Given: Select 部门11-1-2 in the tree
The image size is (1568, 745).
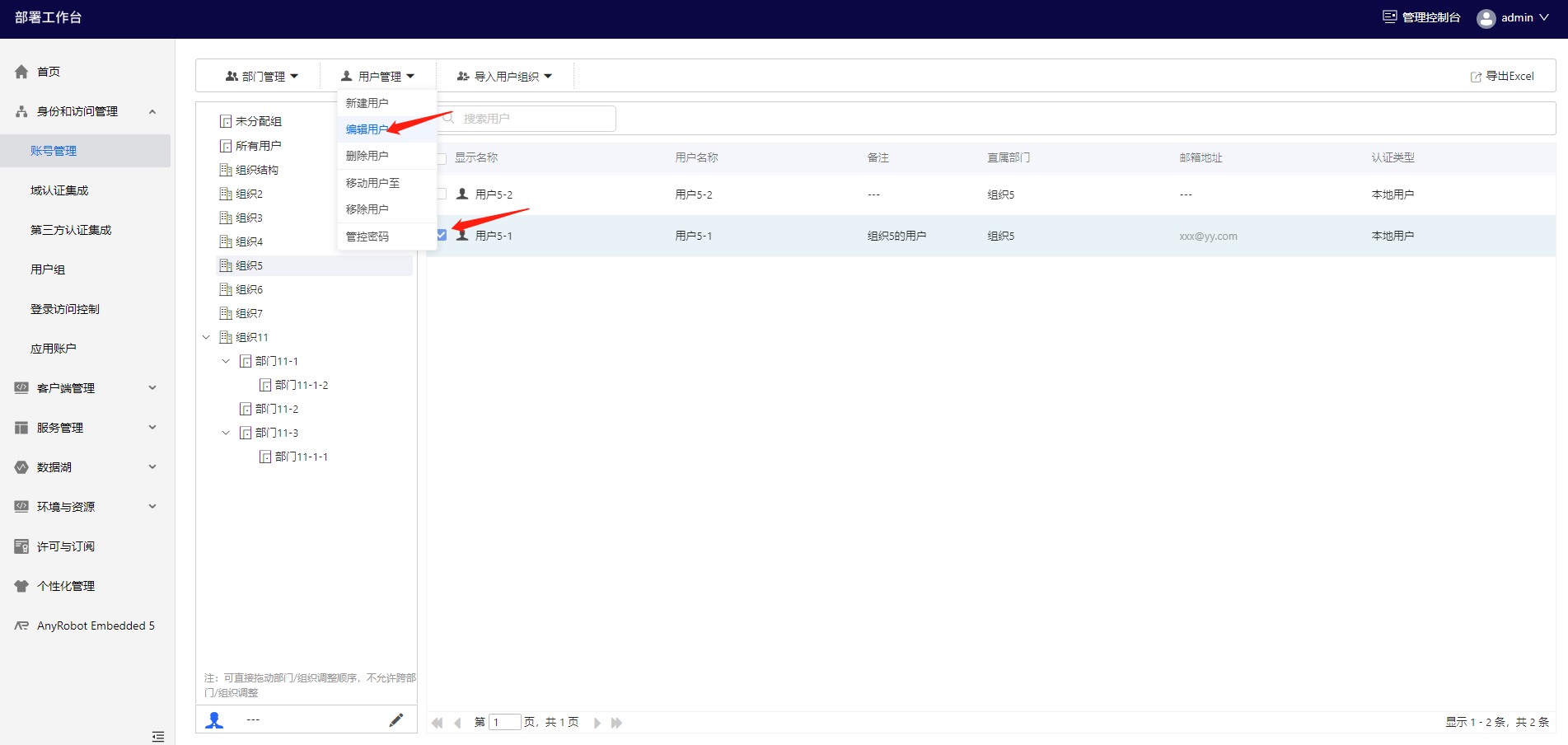Looking at the screenshot, I should coord(301,385).
